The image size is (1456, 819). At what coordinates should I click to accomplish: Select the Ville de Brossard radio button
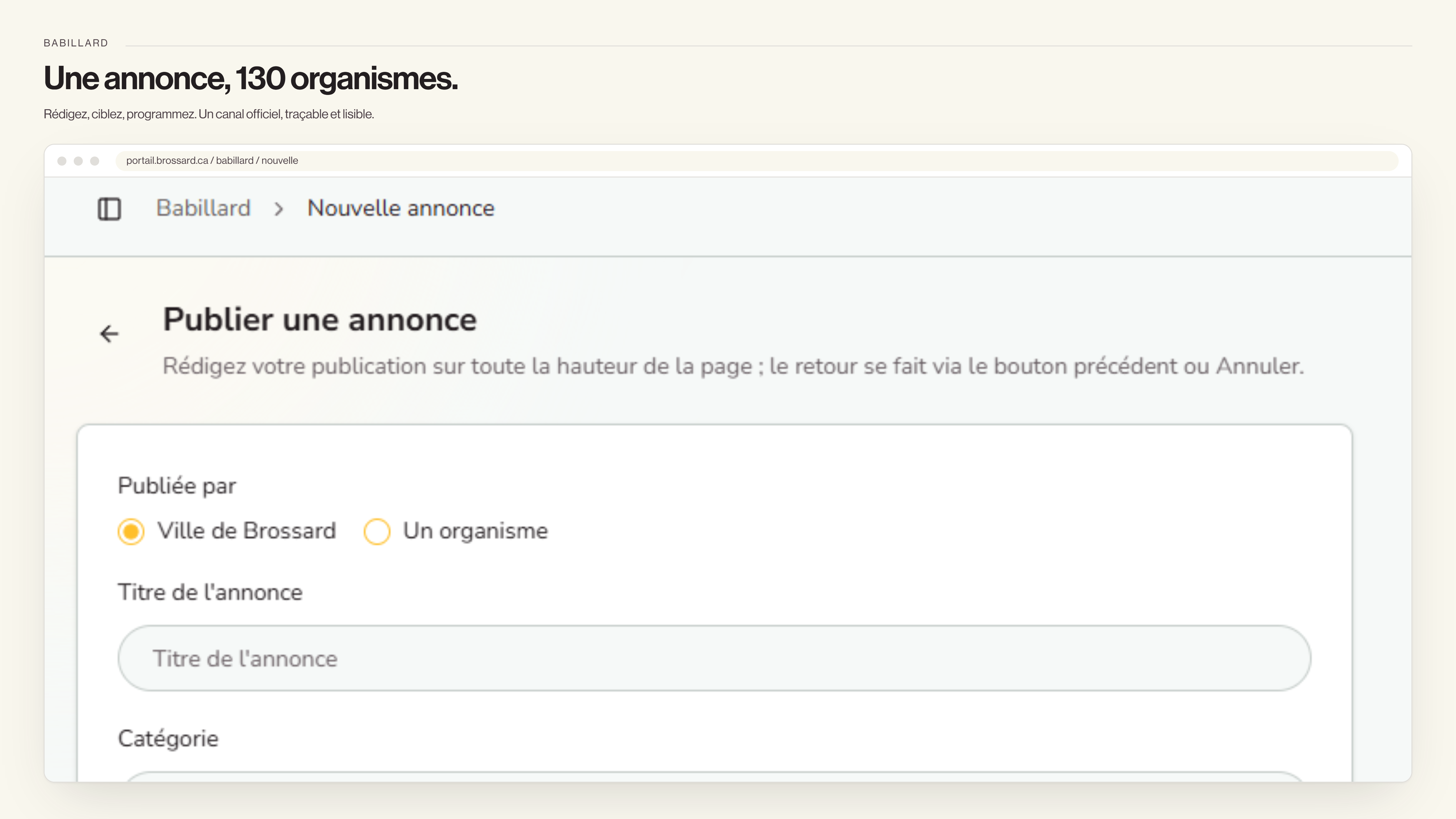tap(131, 532)
